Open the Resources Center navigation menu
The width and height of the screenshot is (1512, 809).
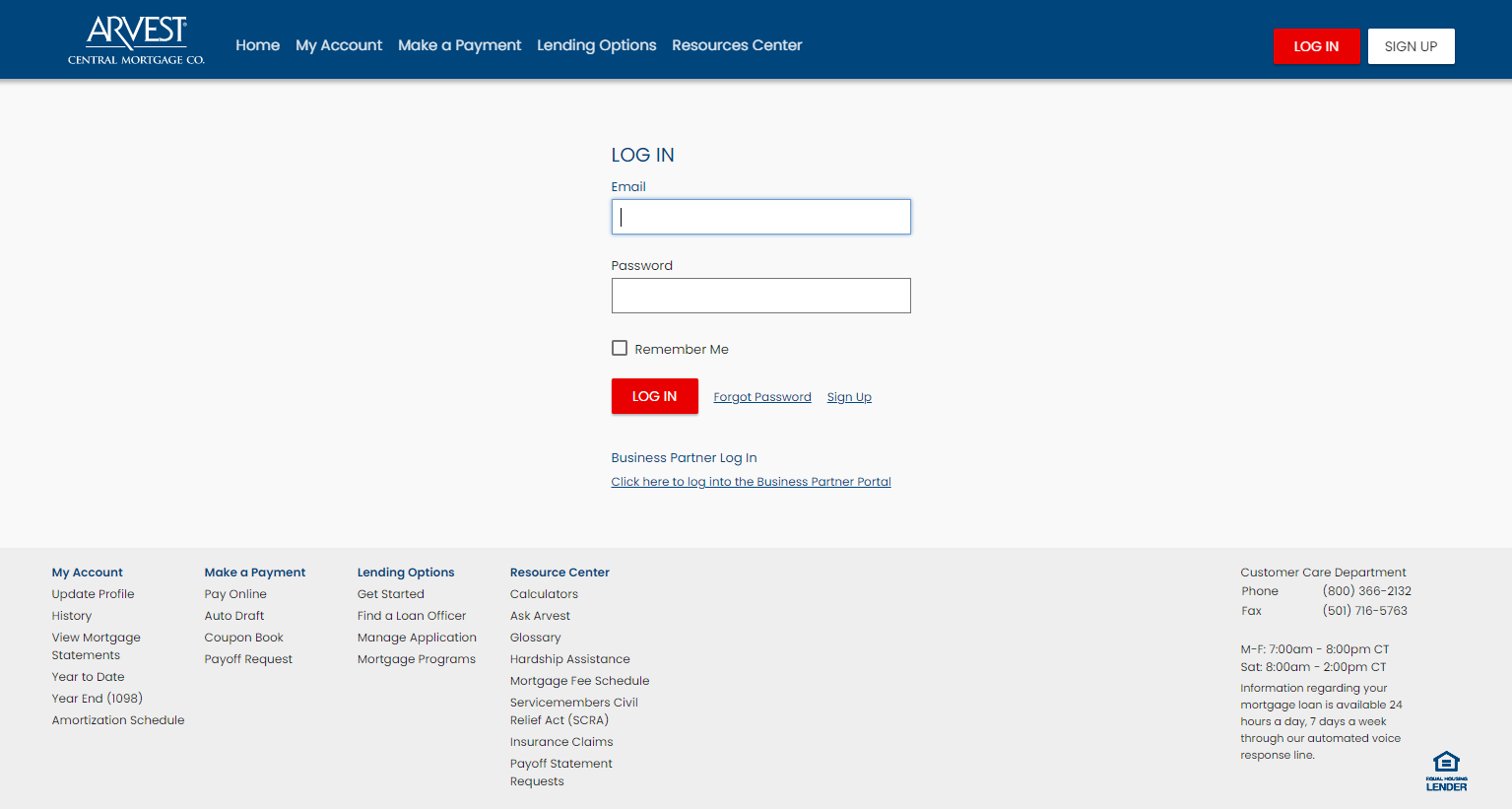point(737,45)
